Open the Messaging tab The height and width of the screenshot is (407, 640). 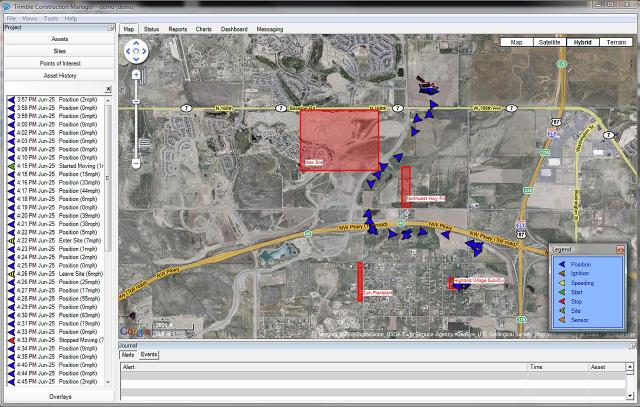[270, 29]
